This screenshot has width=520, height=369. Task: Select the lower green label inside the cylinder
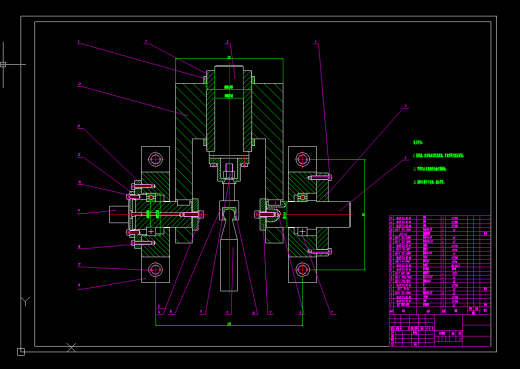pyautogui.click(x=228, y=96)
